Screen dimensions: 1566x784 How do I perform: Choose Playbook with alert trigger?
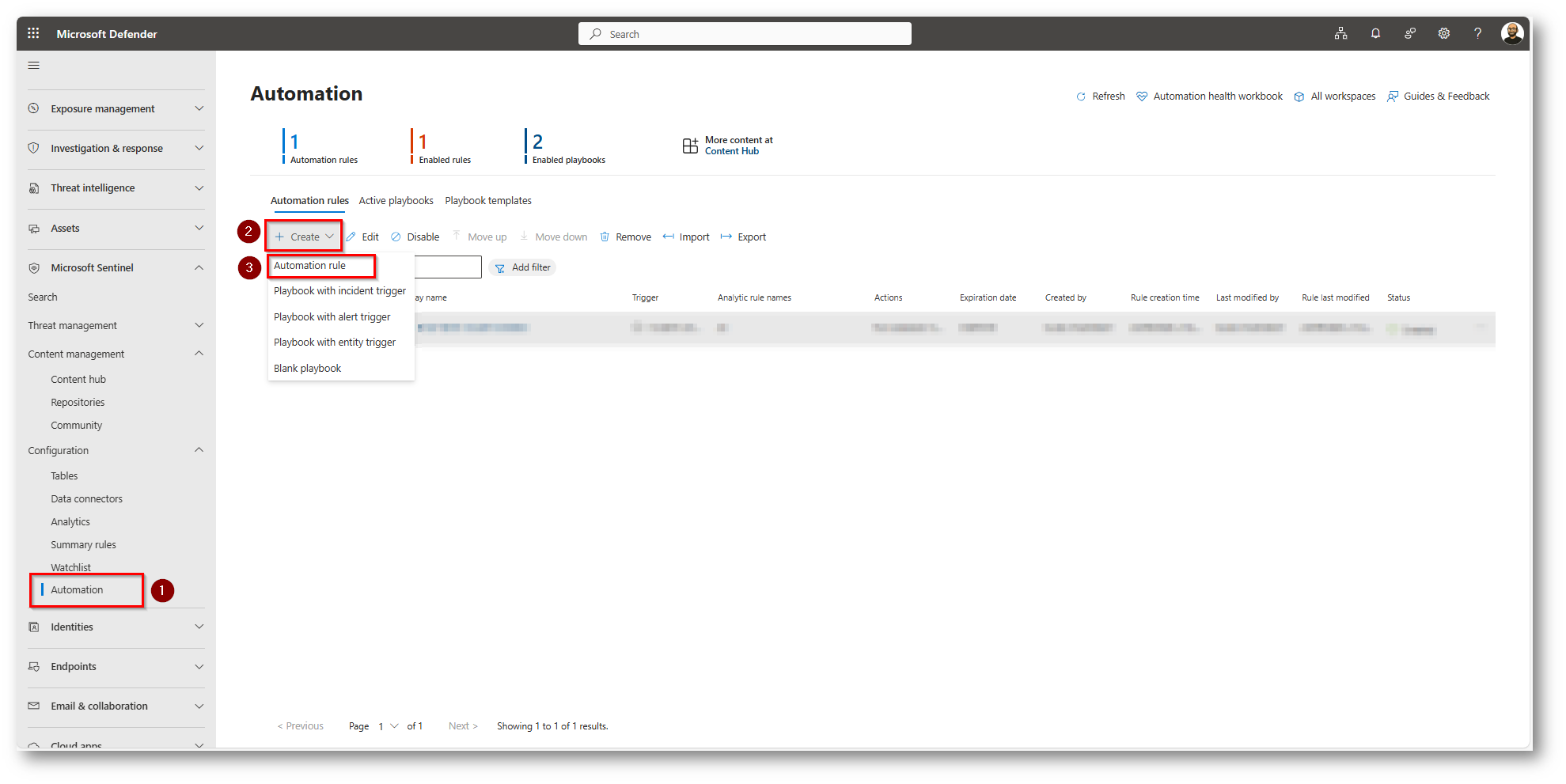click(x=332, y=317)
